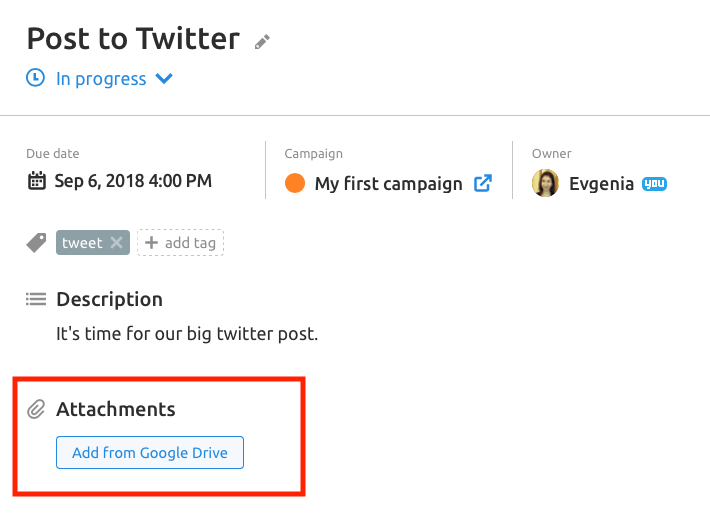Click the external link icon beside campaign
The height and width of the screenshot is (519, 710).
[483, 183]
